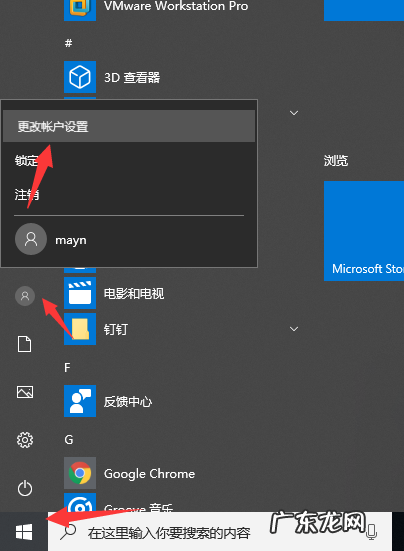
Task: Open the Groove 音乐 icon
Action: point(80,503)
